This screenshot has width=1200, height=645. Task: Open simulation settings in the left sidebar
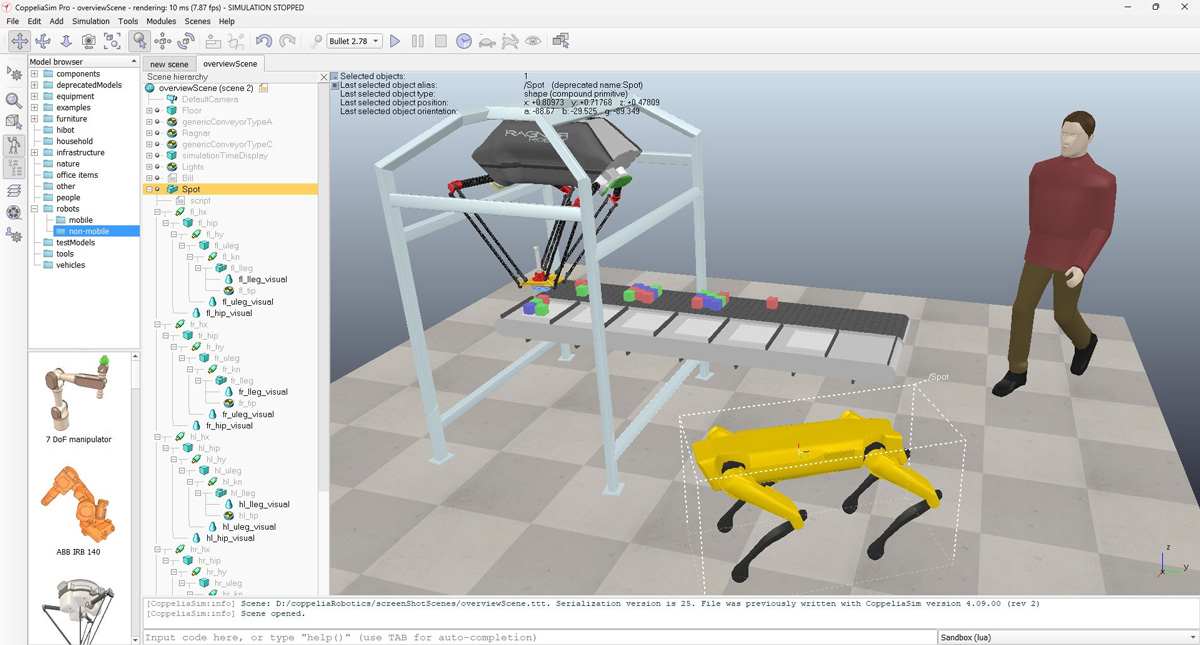[14, 74]
